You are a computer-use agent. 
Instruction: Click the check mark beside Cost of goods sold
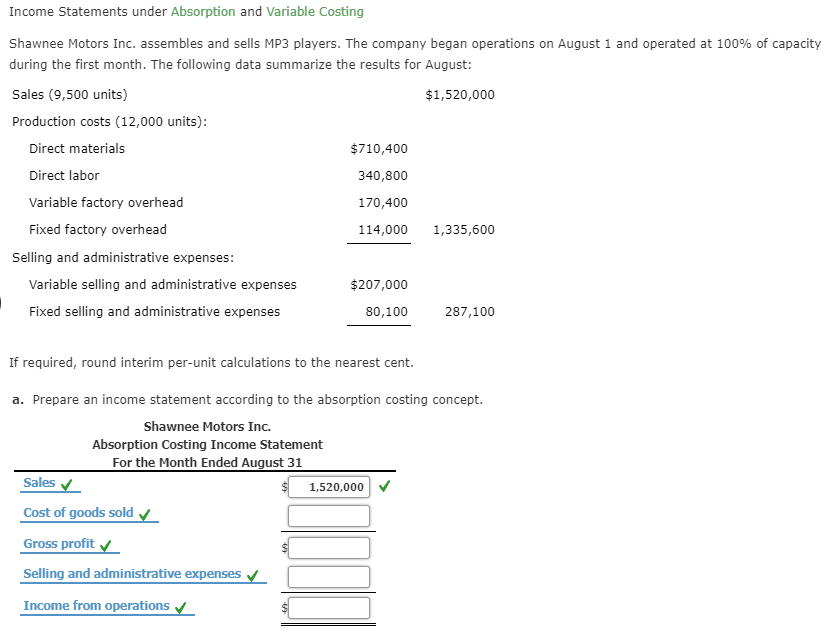(x=145, y=514)
